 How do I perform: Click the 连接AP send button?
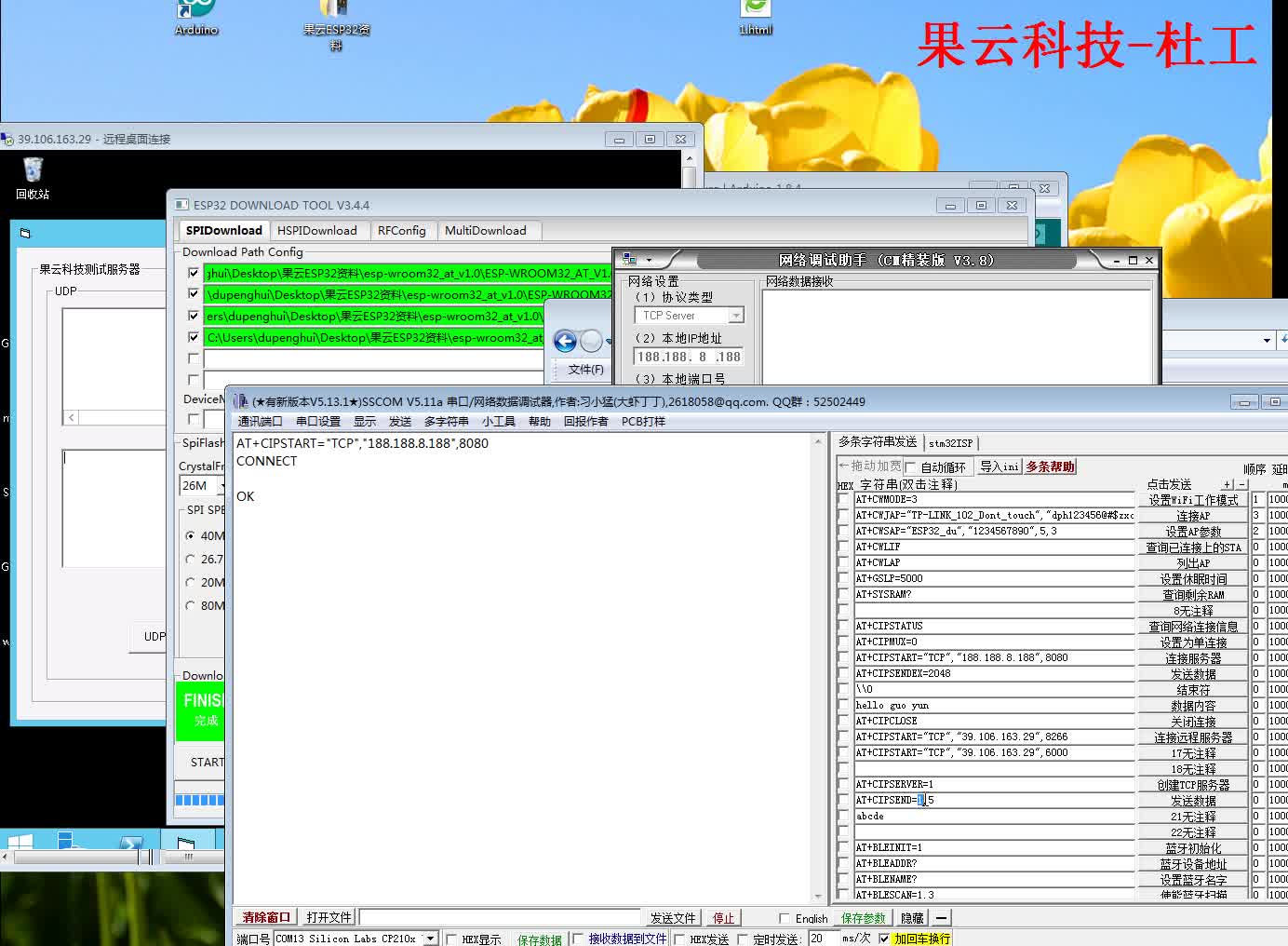click(1193, 516)
